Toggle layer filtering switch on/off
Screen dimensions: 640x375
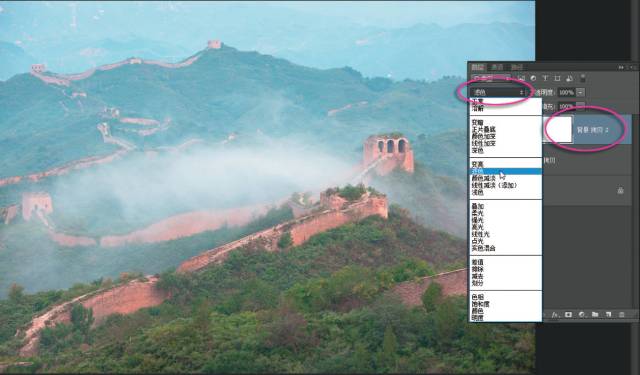click(x=583, y=78)
